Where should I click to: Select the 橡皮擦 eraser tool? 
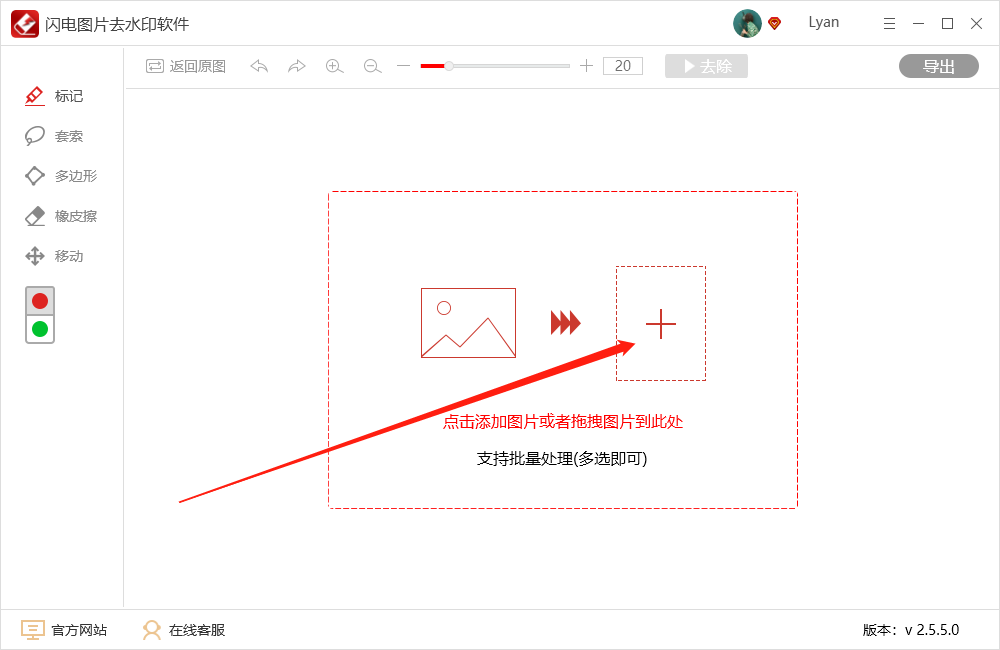point(61,216)
